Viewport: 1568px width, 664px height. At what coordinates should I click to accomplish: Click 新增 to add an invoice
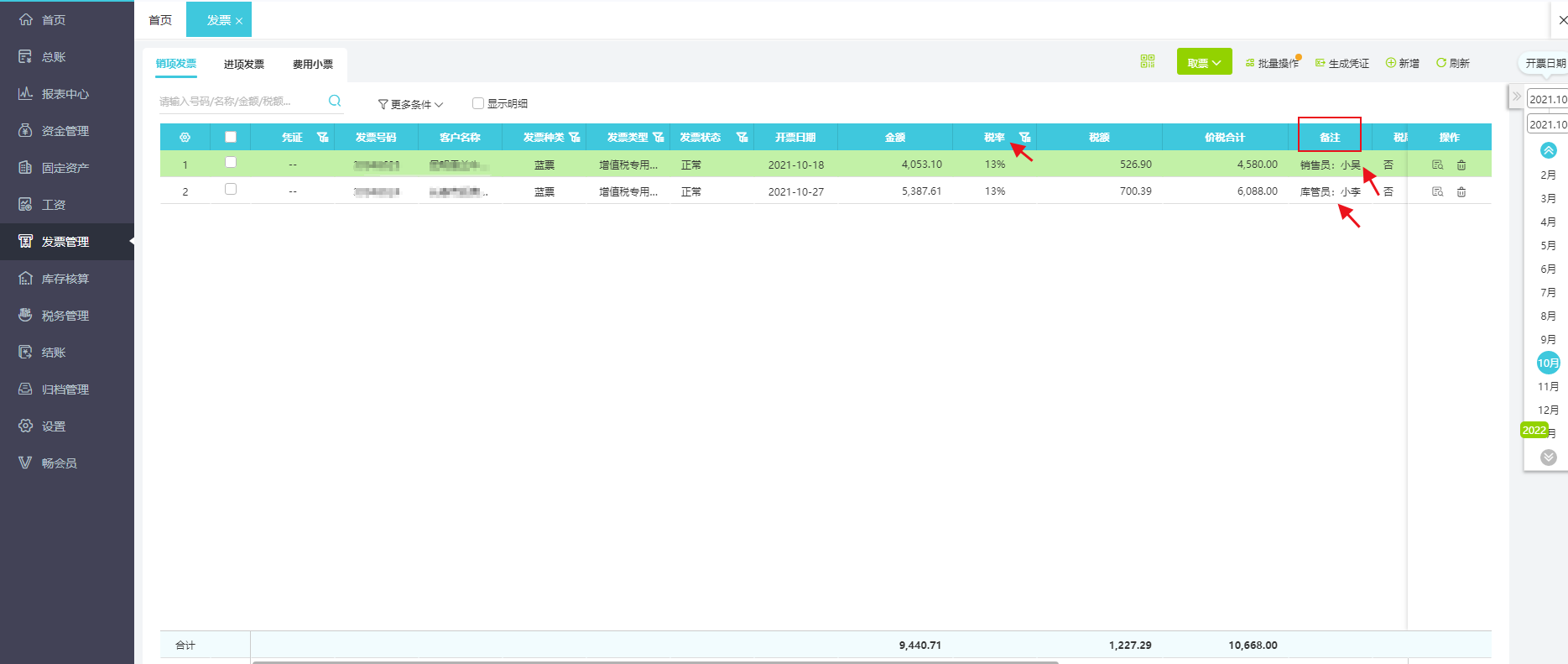[1402, 63]
